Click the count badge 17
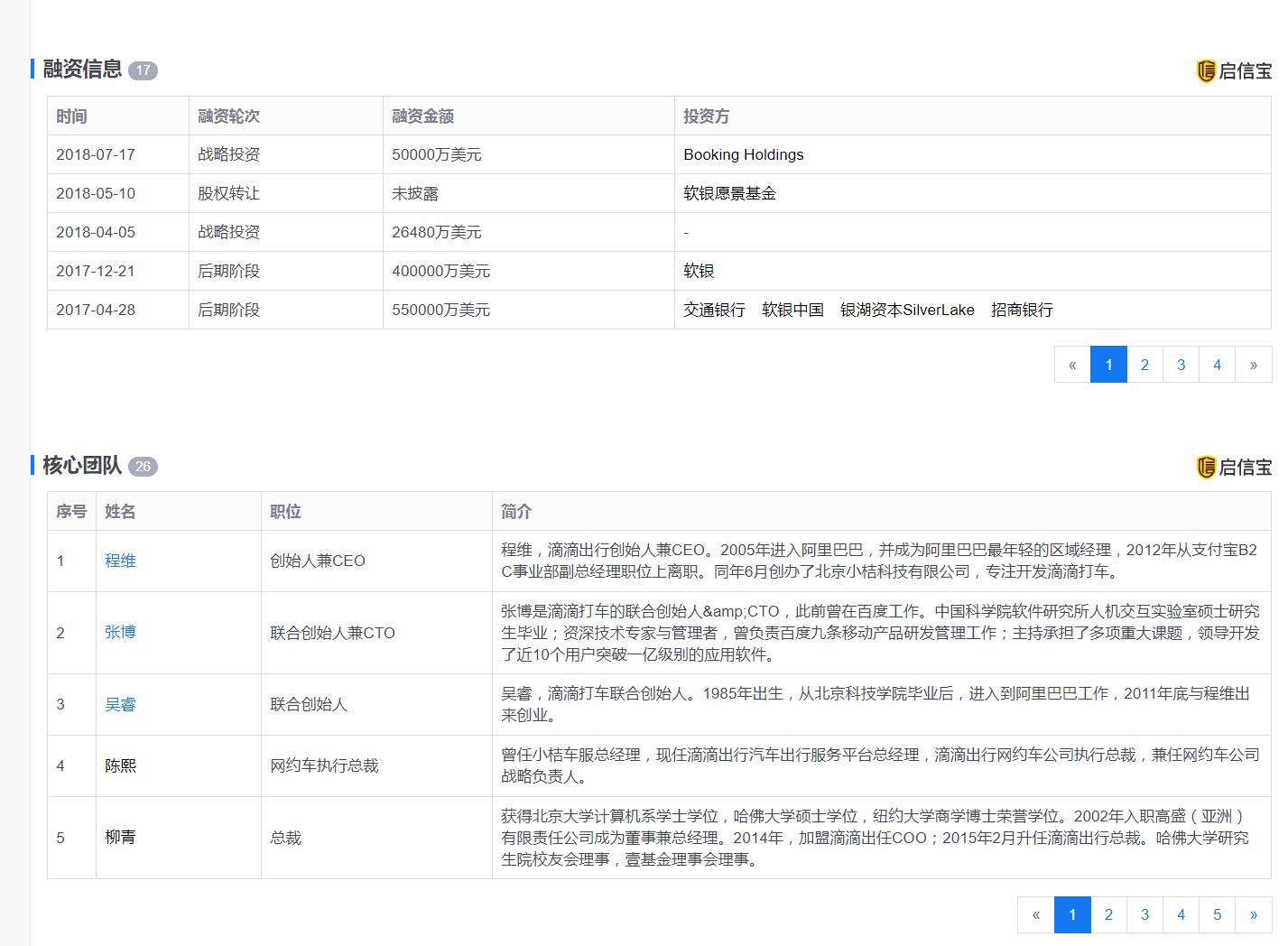Screen dimensions: 1288x946 click(x=143, y=70)
